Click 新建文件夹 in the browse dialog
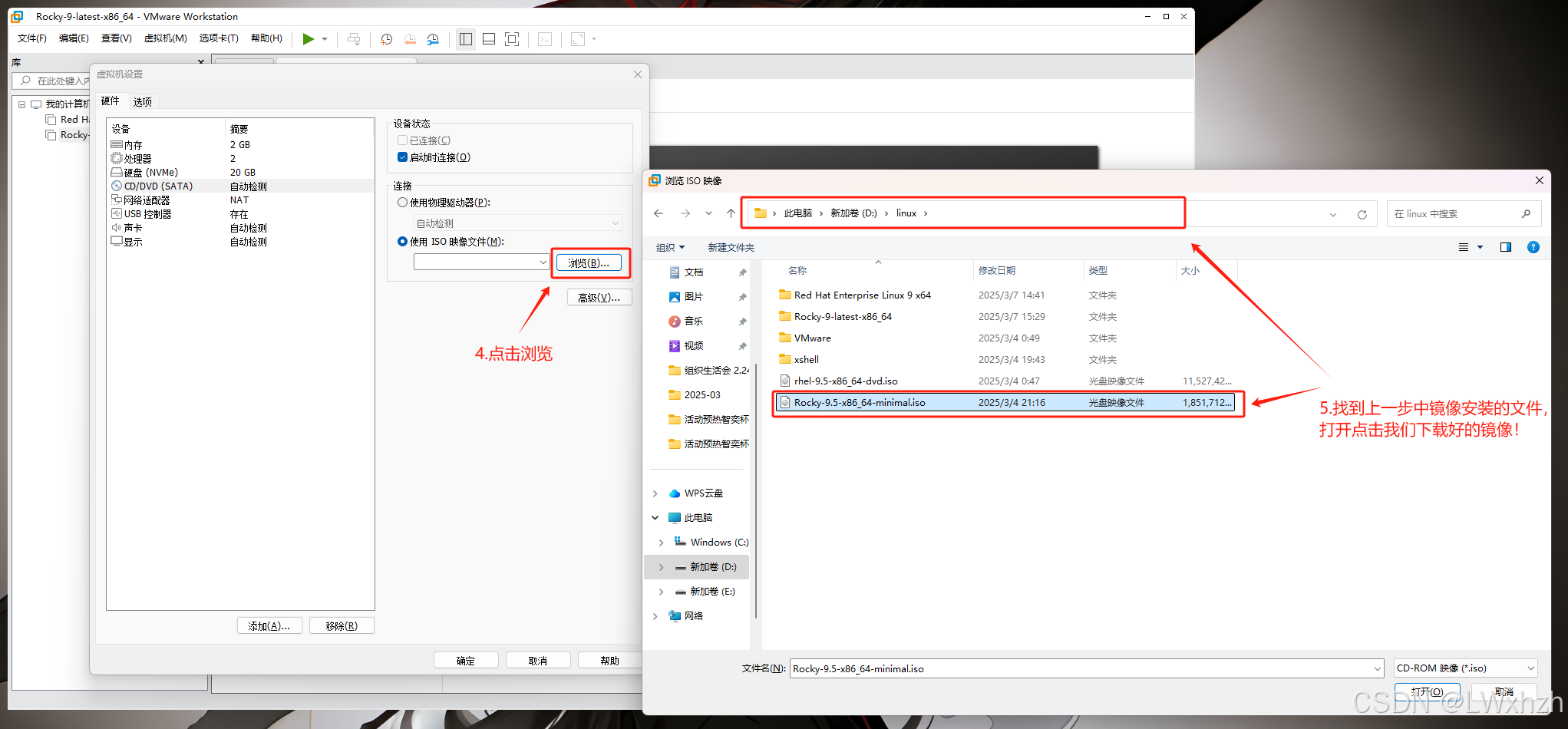Viewport: 1568px width, 729px height. coord(731,247)
